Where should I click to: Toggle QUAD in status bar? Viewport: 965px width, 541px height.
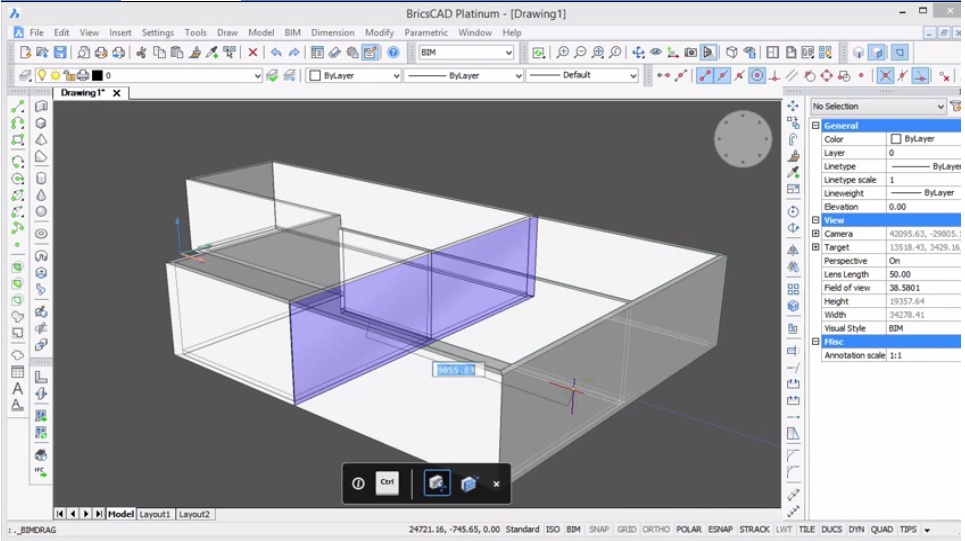pos(881,529)
